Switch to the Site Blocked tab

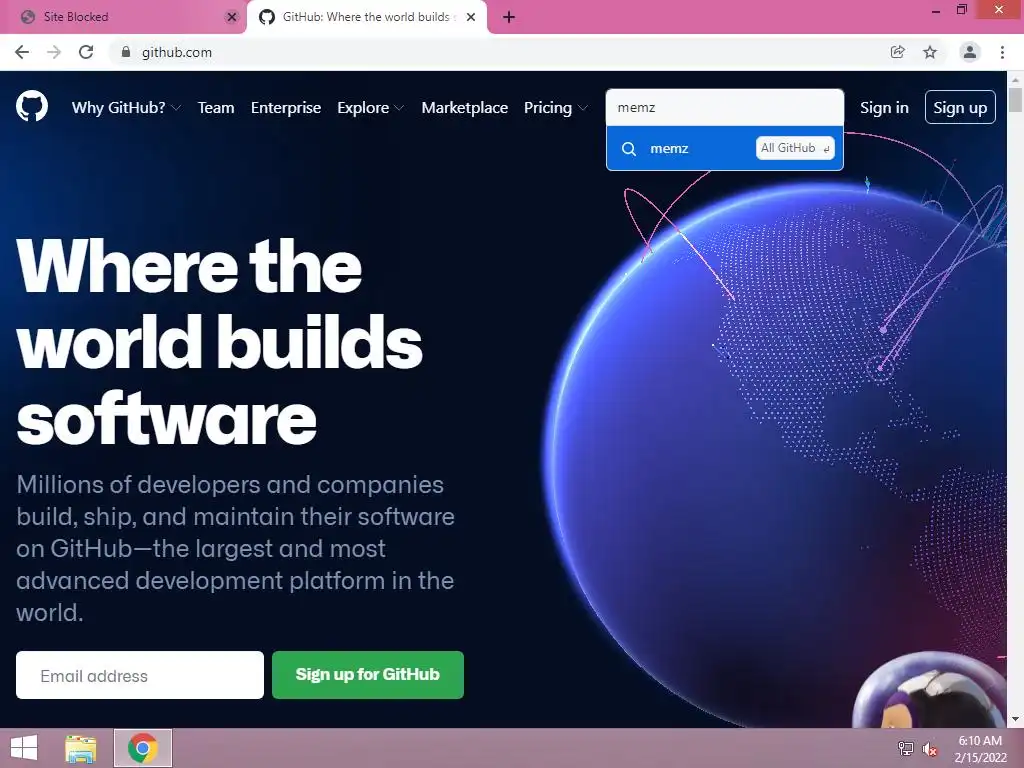pyautogui.click(x=123, y=17)
